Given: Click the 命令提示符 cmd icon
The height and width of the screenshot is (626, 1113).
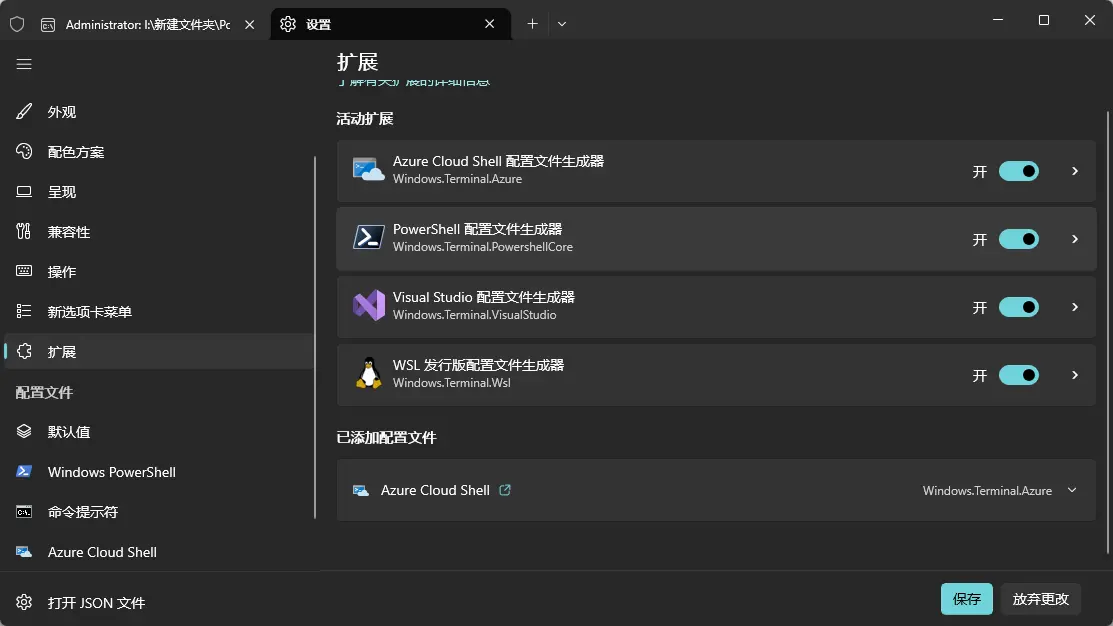Looking at the screenshot, I should pos(24,512).
